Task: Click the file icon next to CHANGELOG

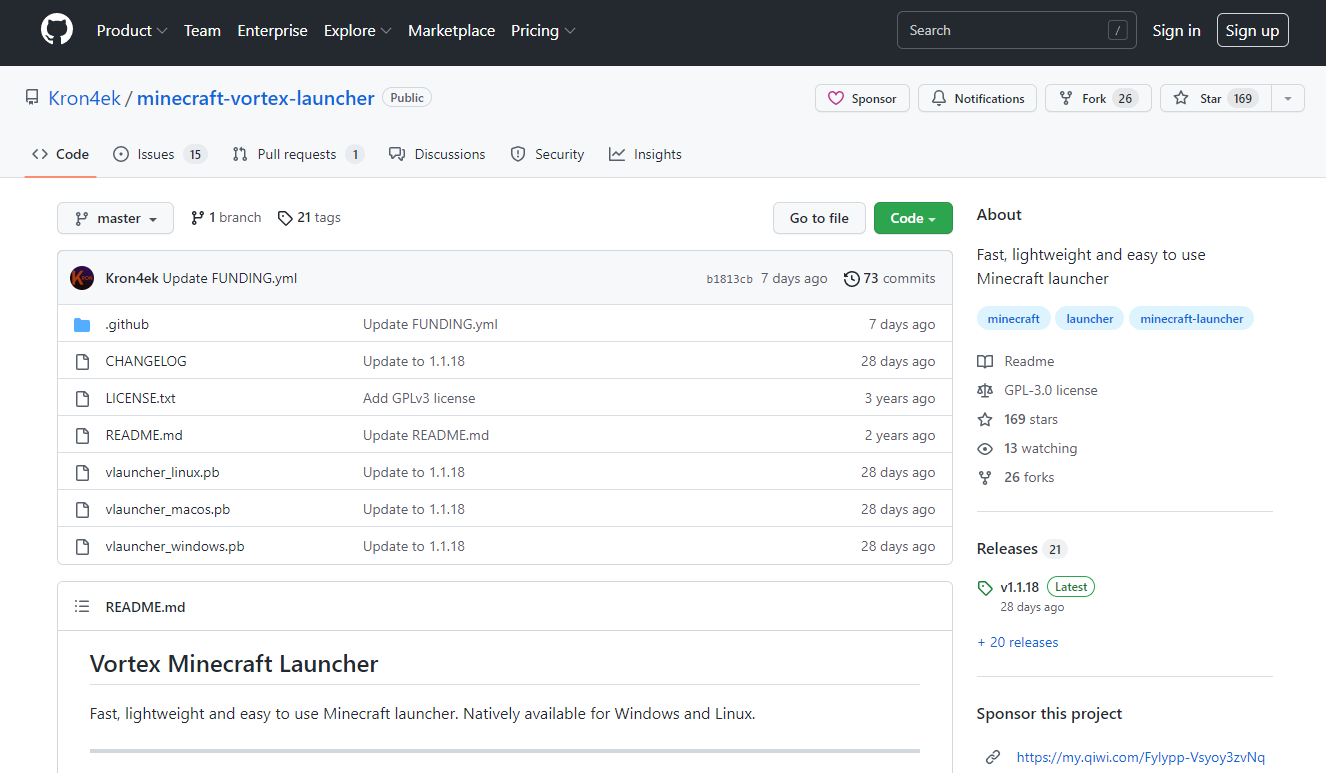Action: pyautogui.click(x=83, y=361)
